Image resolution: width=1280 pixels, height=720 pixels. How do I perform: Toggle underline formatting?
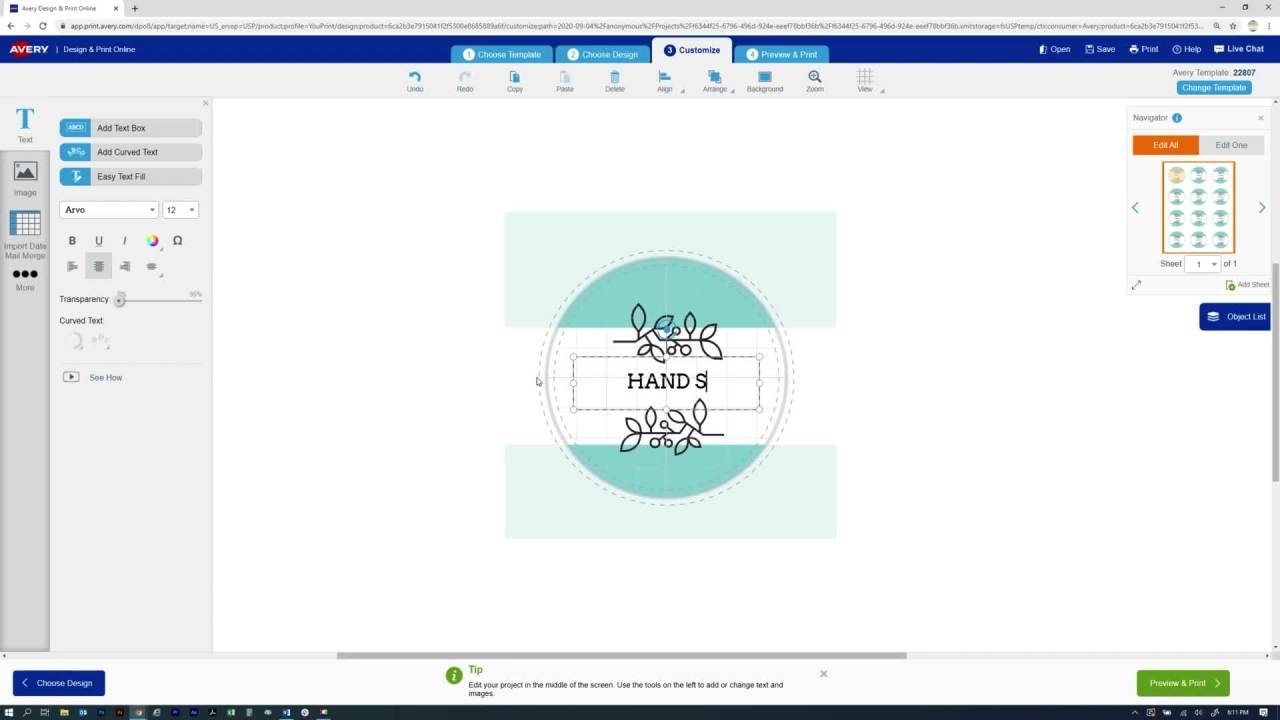click(98, 240)
